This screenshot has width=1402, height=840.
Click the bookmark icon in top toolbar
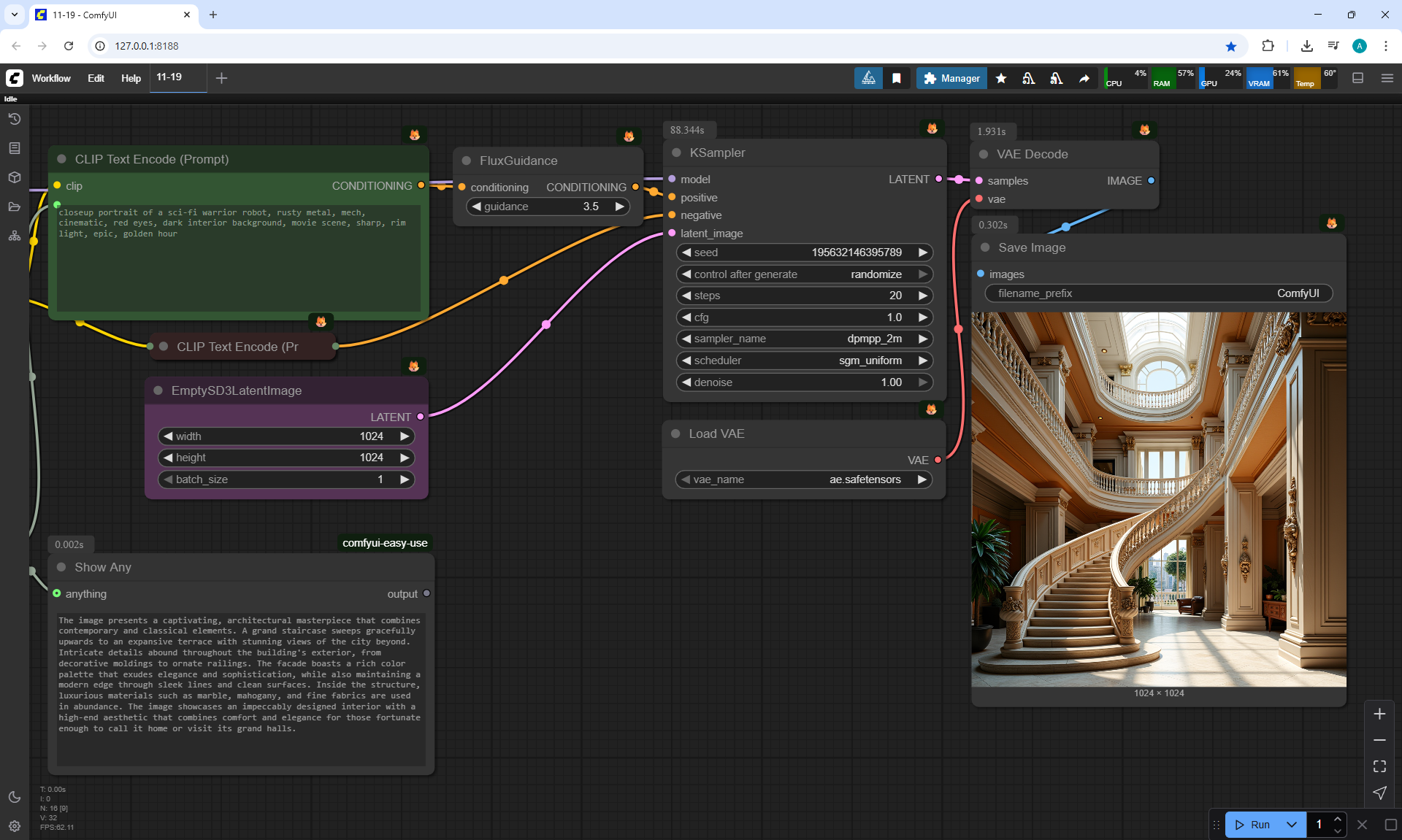(x=897, y=78)
